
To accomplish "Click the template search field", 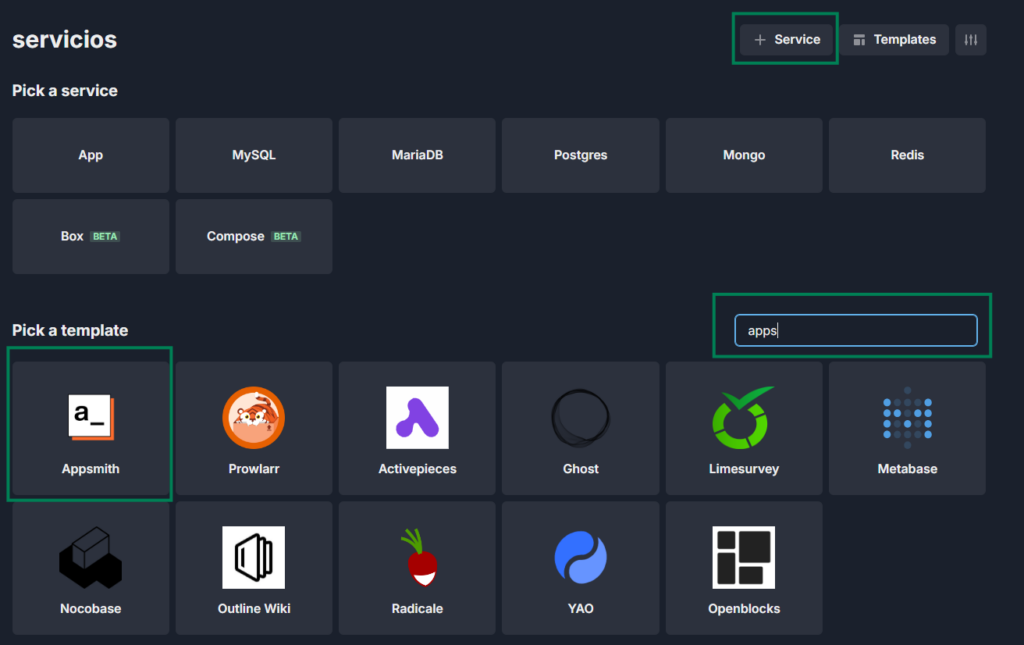I will [x=855, y=331].
